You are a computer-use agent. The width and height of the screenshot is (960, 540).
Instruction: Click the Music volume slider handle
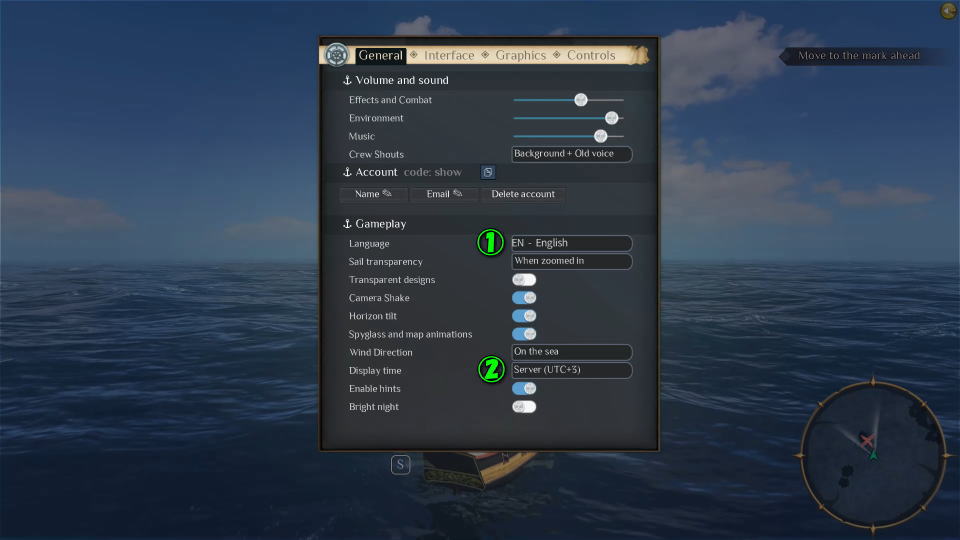tap(600, 136)
